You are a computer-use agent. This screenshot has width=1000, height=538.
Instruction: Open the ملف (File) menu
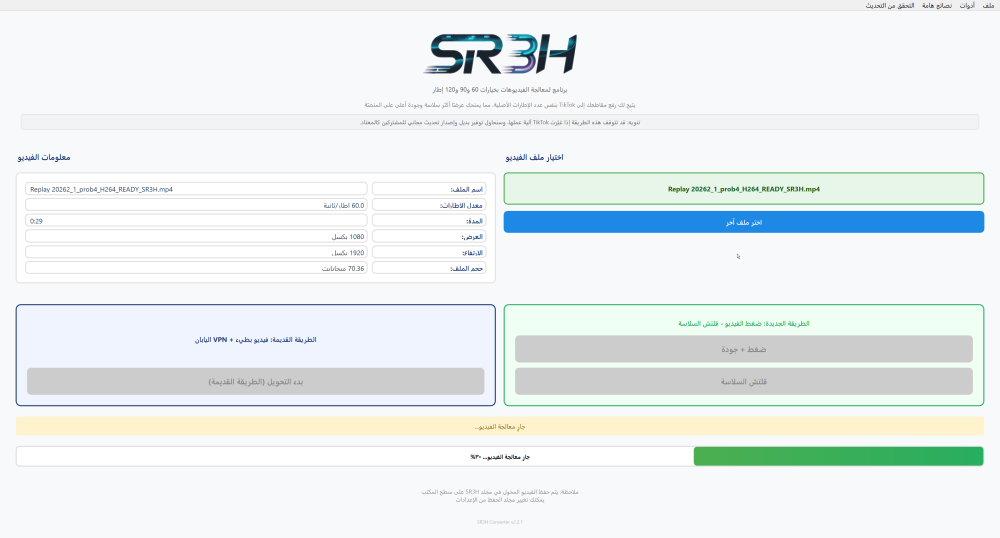[988, 5]
